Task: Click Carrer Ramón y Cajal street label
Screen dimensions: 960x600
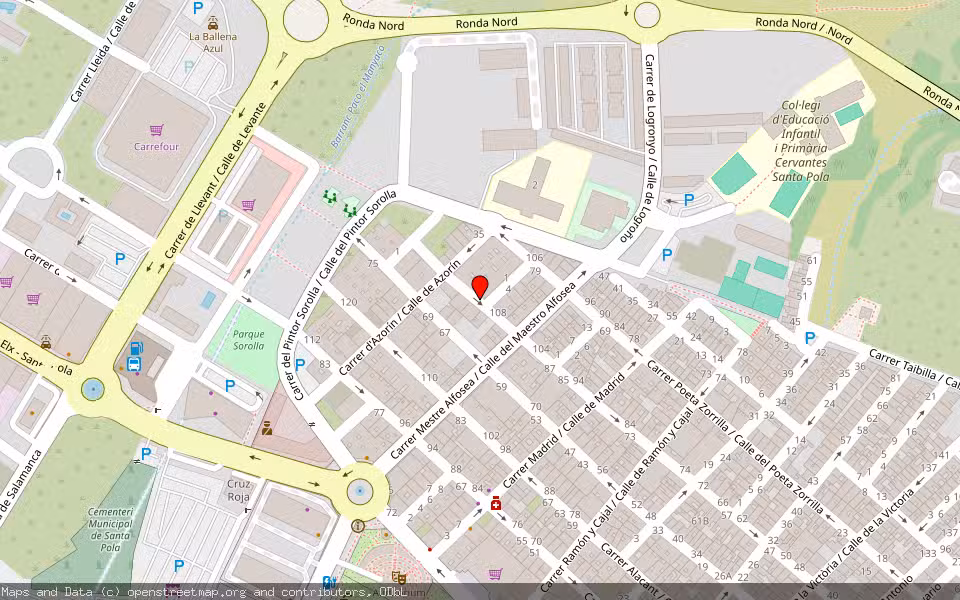Action: 618,499
